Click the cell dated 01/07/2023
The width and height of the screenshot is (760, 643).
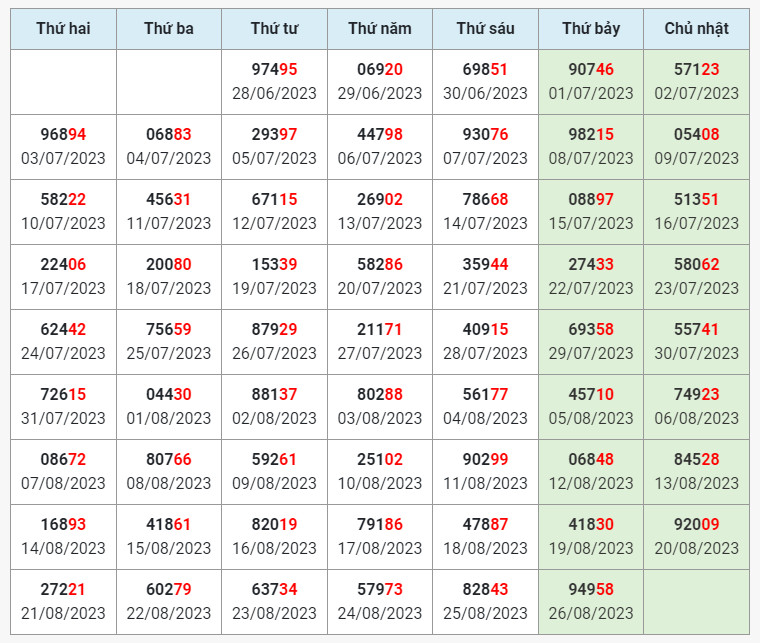[591, 82]
